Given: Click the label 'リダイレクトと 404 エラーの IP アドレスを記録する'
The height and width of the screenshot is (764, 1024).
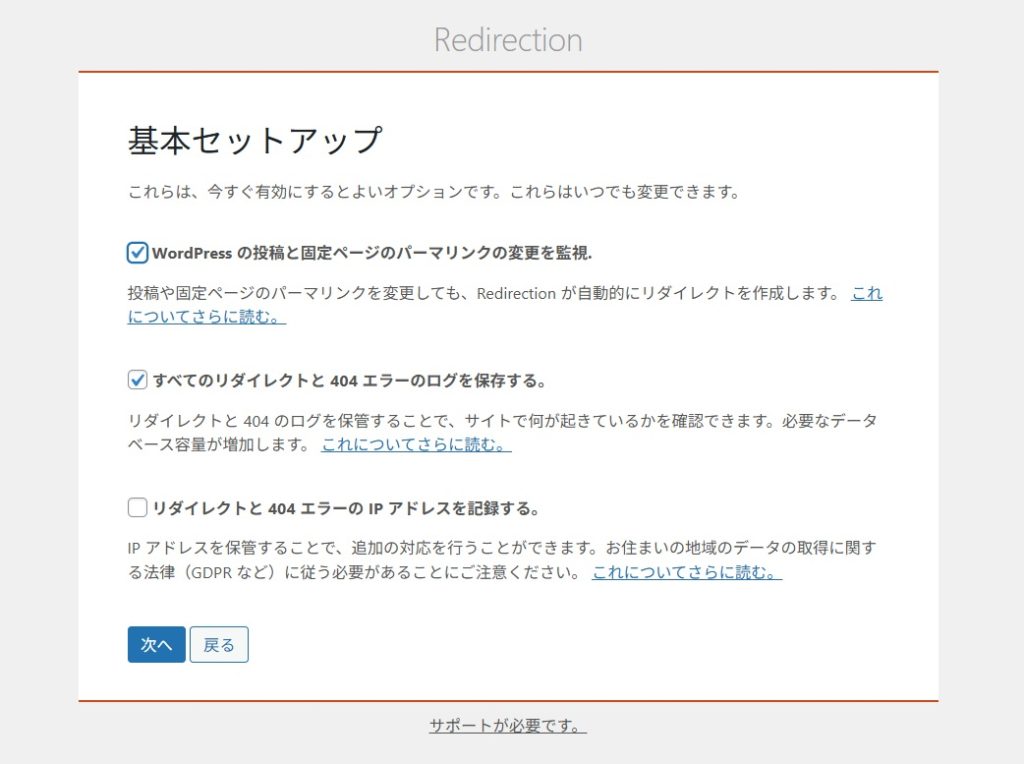Looking at the screenshot, I should point(345,508).
